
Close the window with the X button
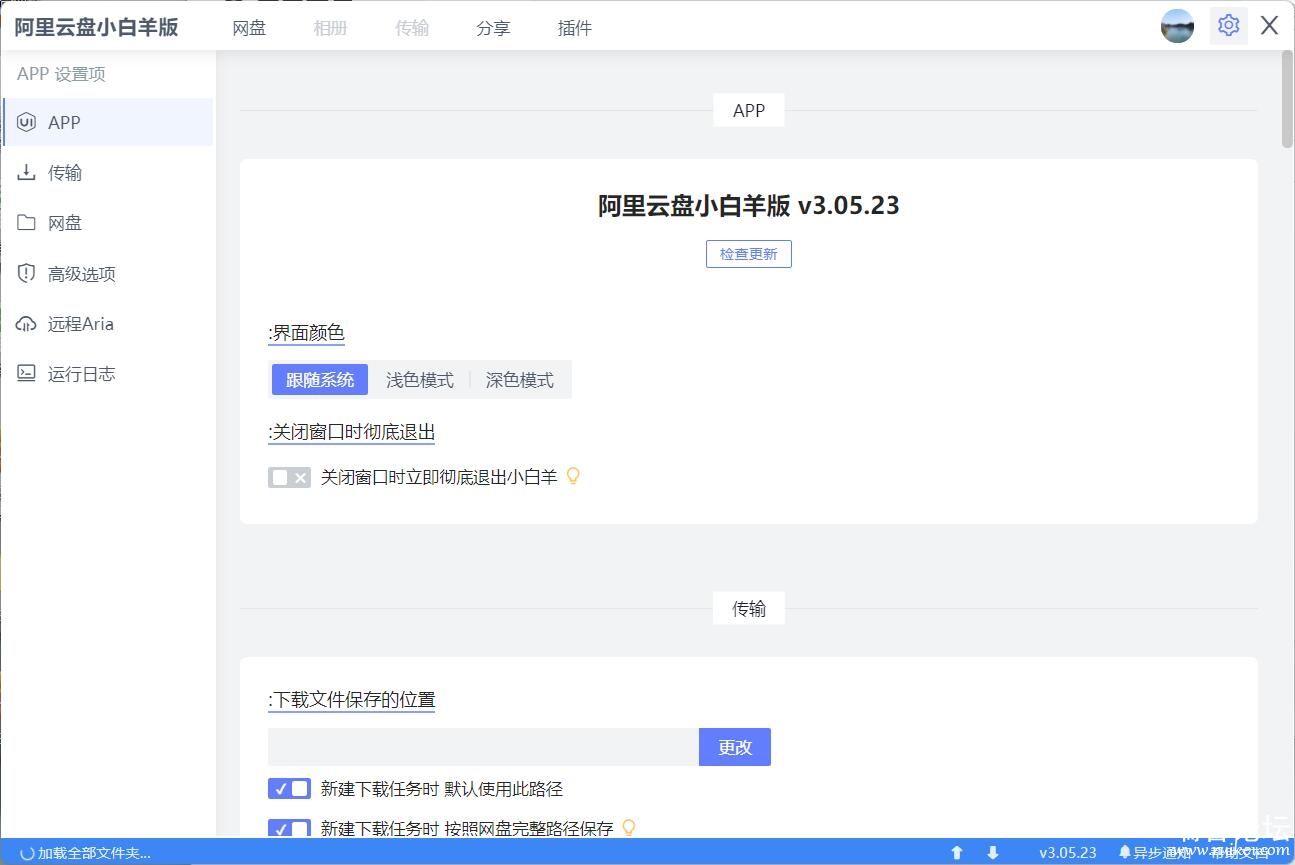coord(1269,26)
